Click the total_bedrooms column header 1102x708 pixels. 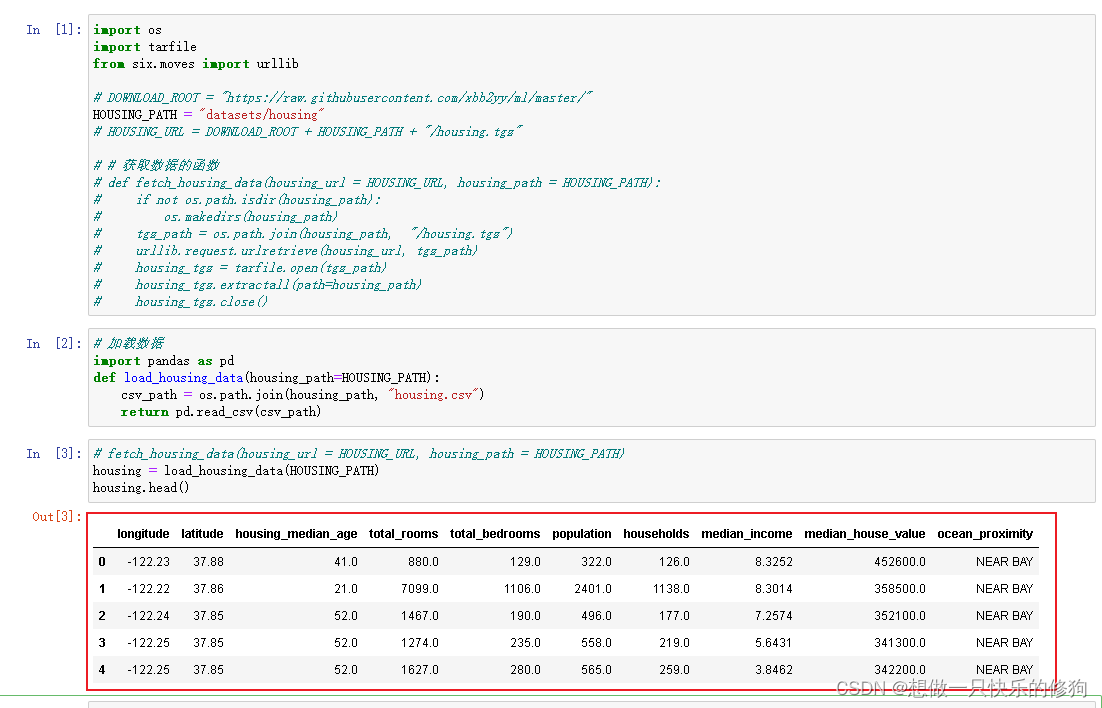tap(495, 534)
